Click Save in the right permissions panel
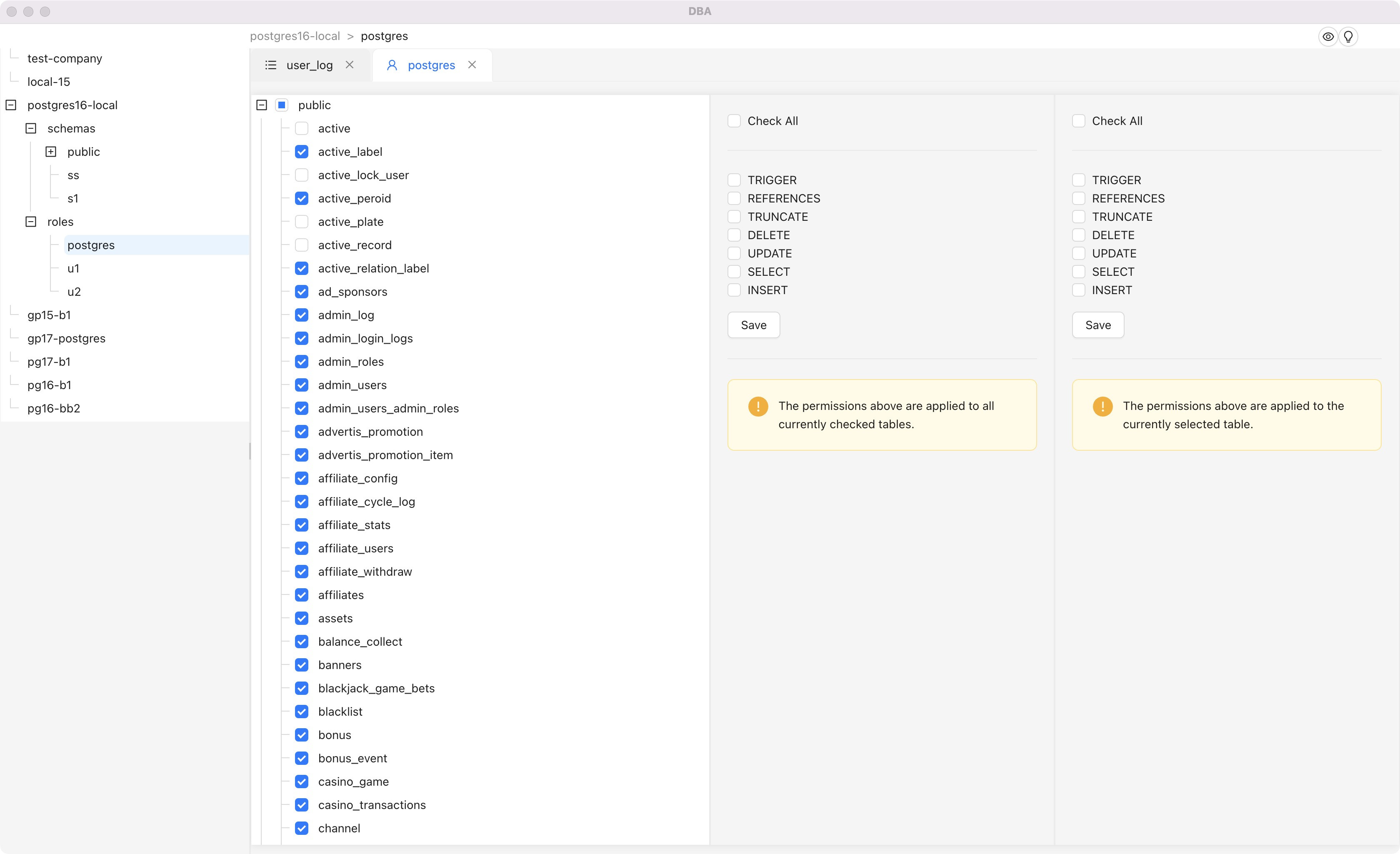Screen dimensions: 1400x854 (x=1098, y=325)
